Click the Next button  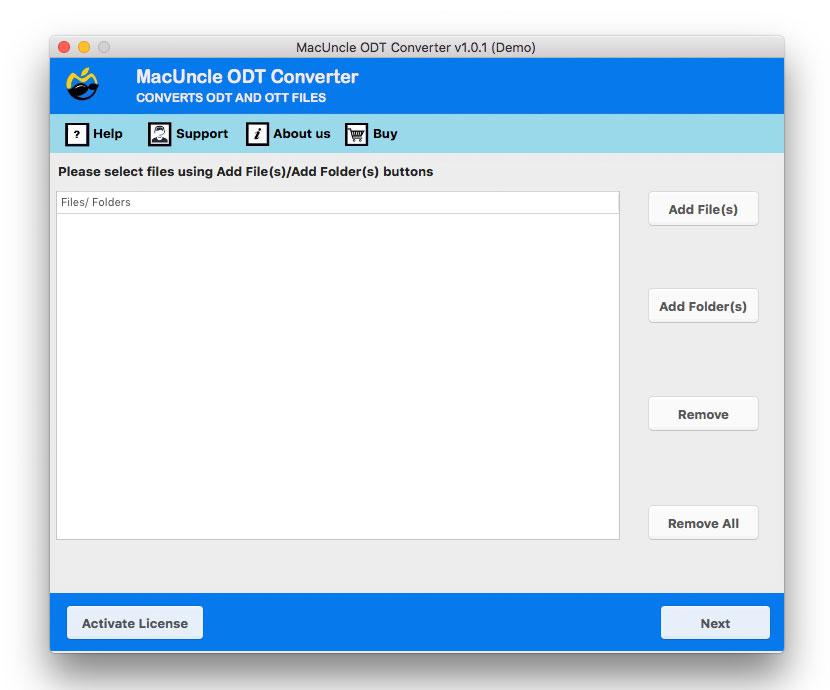715,622
